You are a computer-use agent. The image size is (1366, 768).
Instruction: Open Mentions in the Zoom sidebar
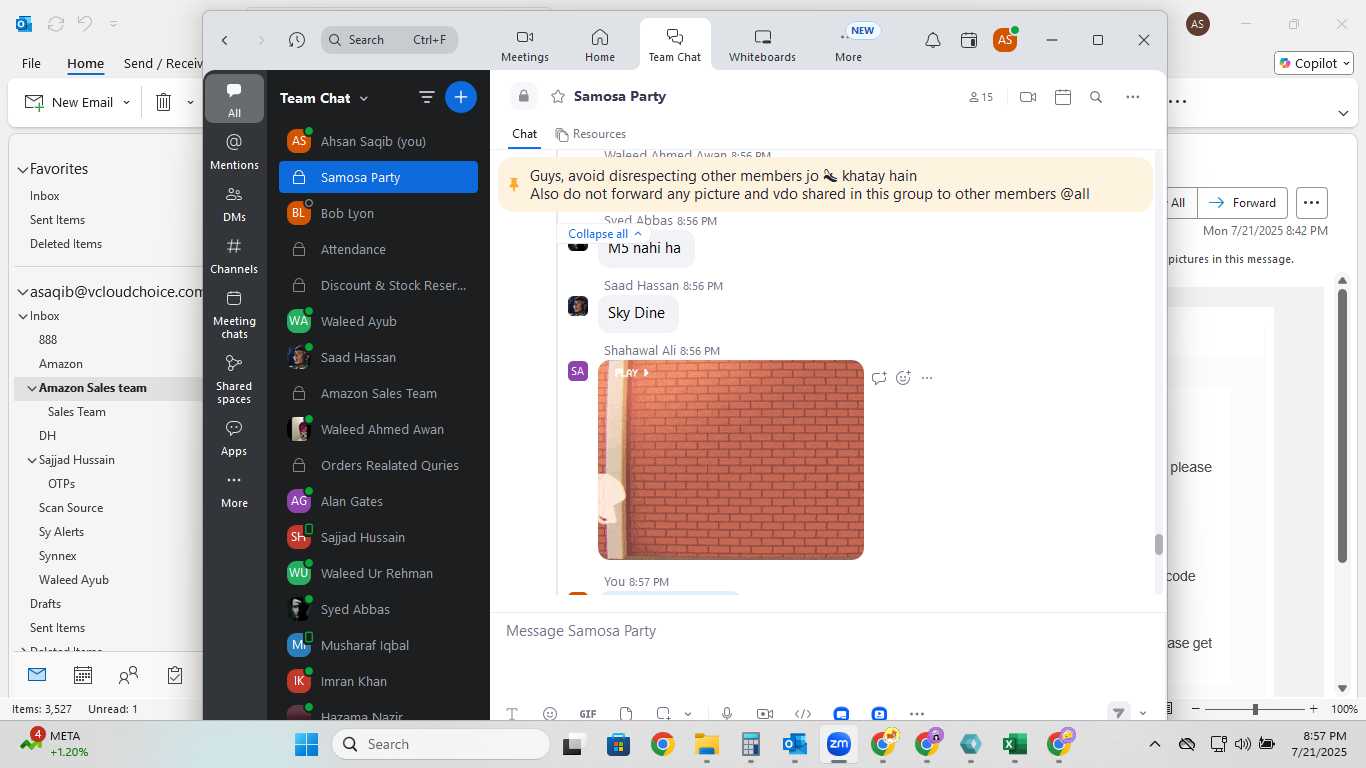click(234, 151)
